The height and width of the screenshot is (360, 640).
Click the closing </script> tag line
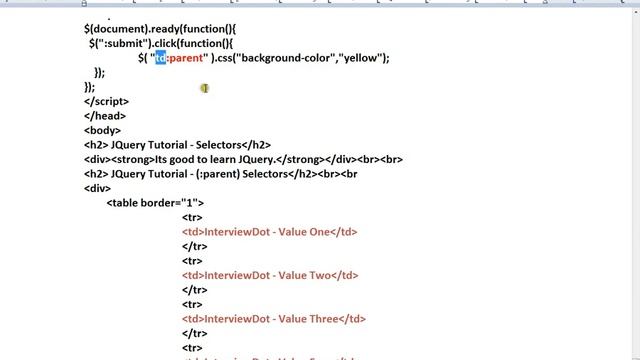coord(107,102)
